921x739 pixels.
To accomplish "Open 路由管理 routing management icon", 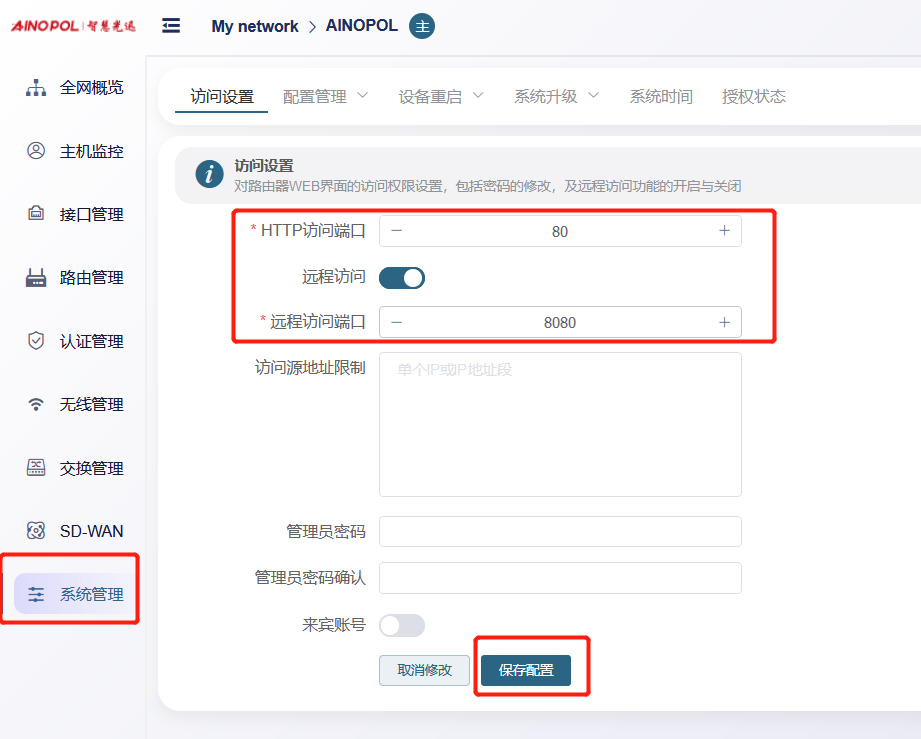I will point(36,278).
